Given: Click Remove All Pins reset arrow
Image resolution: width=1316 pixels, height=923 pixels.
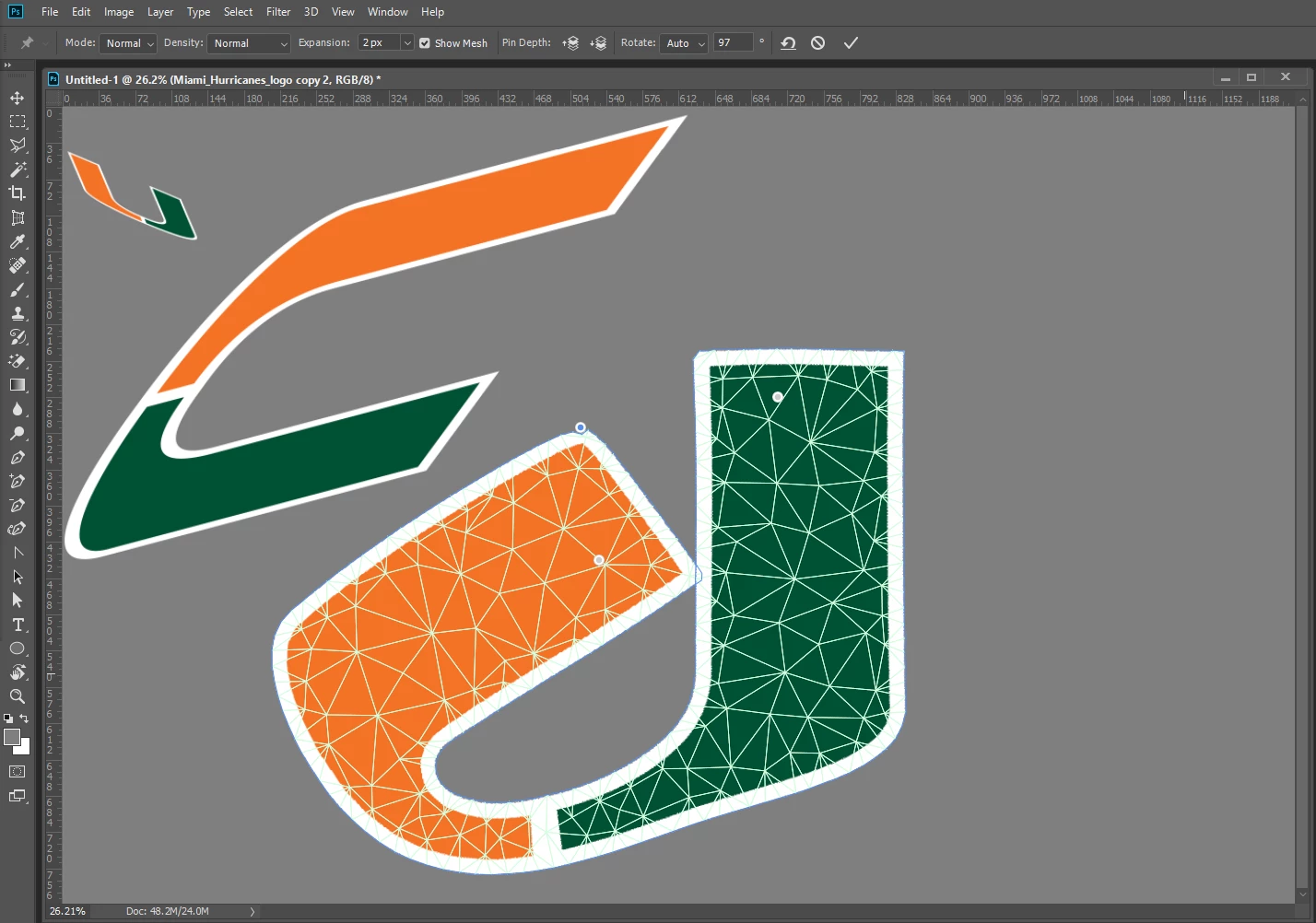Looking at the screenshot, I should [x=788, y=43].
